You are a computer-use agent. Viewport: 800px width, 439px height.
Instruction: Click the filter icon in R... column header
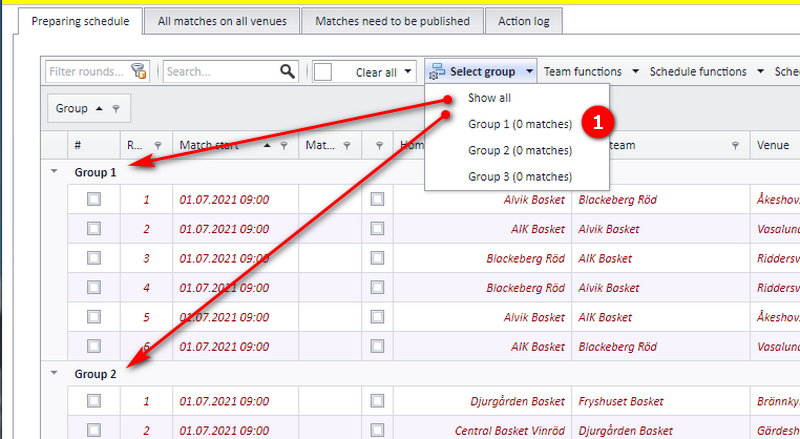158,145
